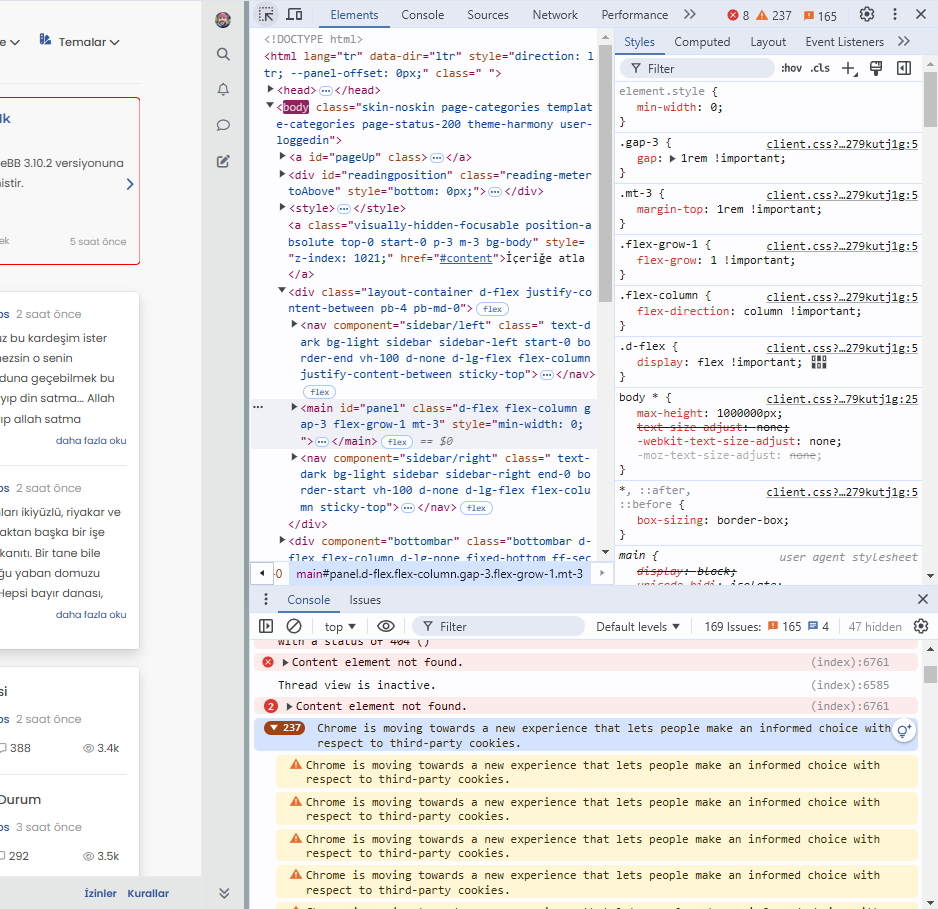938x909 pixels.
Task: Click the client.css link beside .gap-3
Action: tap(842, 144)
